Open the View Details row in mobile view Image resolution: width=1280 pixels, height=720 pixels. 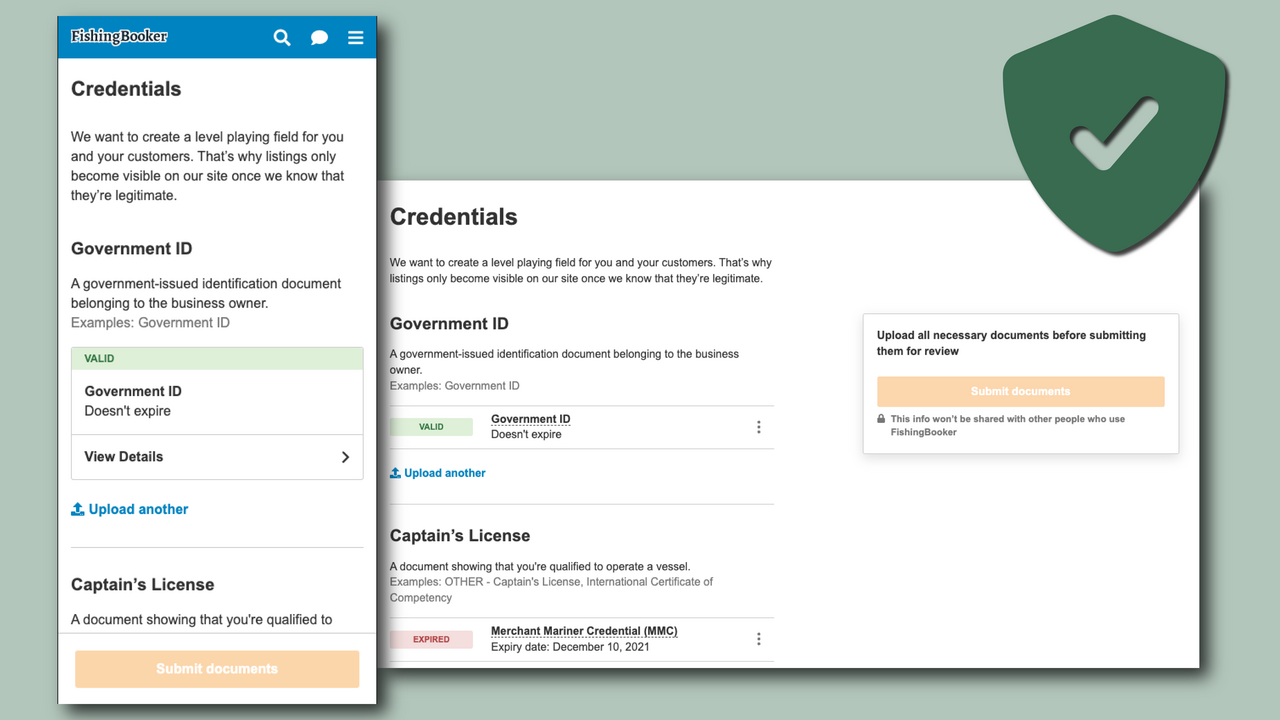click(x=217, y=457)
